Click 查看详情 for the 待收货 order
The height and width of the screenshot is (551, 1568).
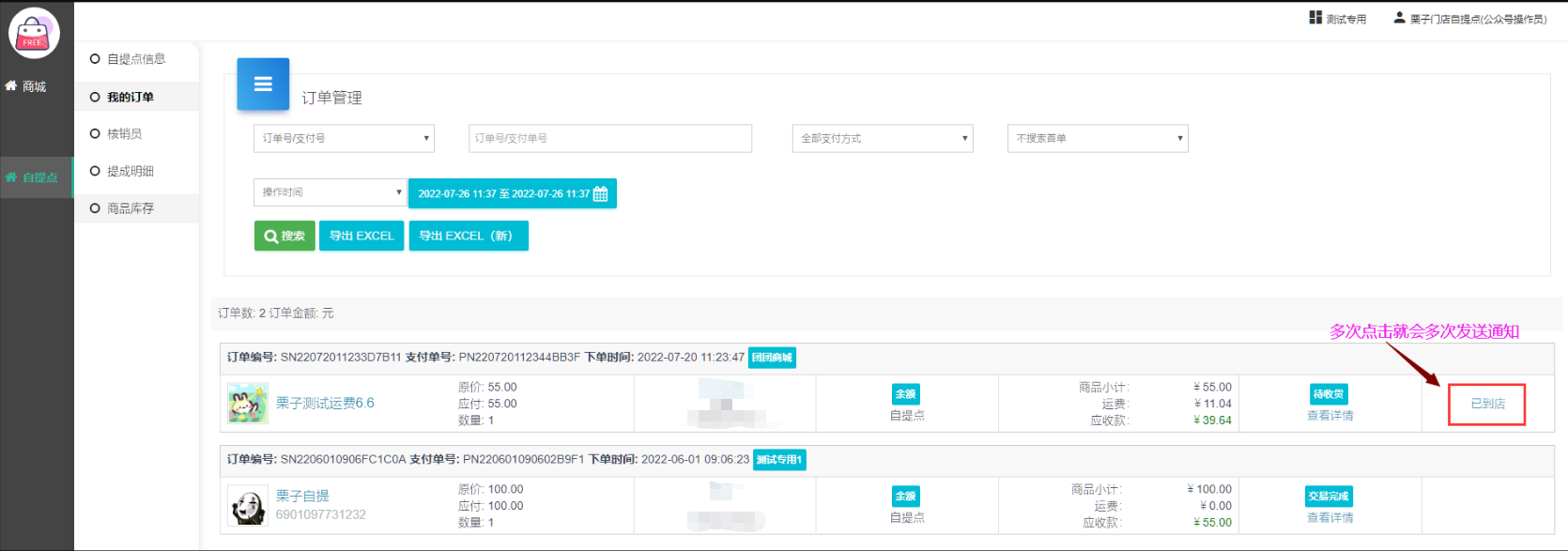coord(1330,416)
